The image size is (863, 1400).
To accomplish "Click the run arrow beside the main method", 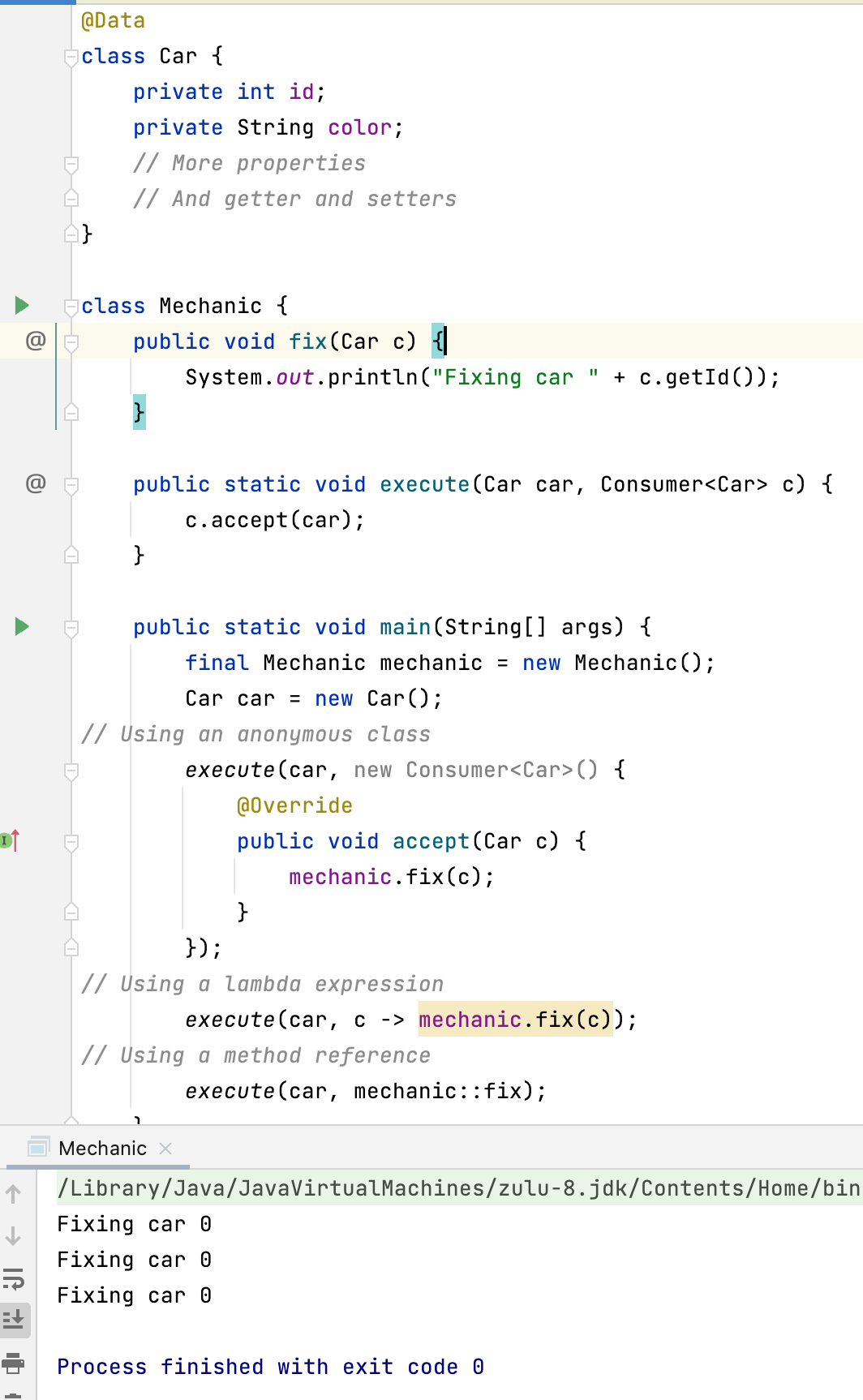I will pyautogui.click(x=22, y=626).
